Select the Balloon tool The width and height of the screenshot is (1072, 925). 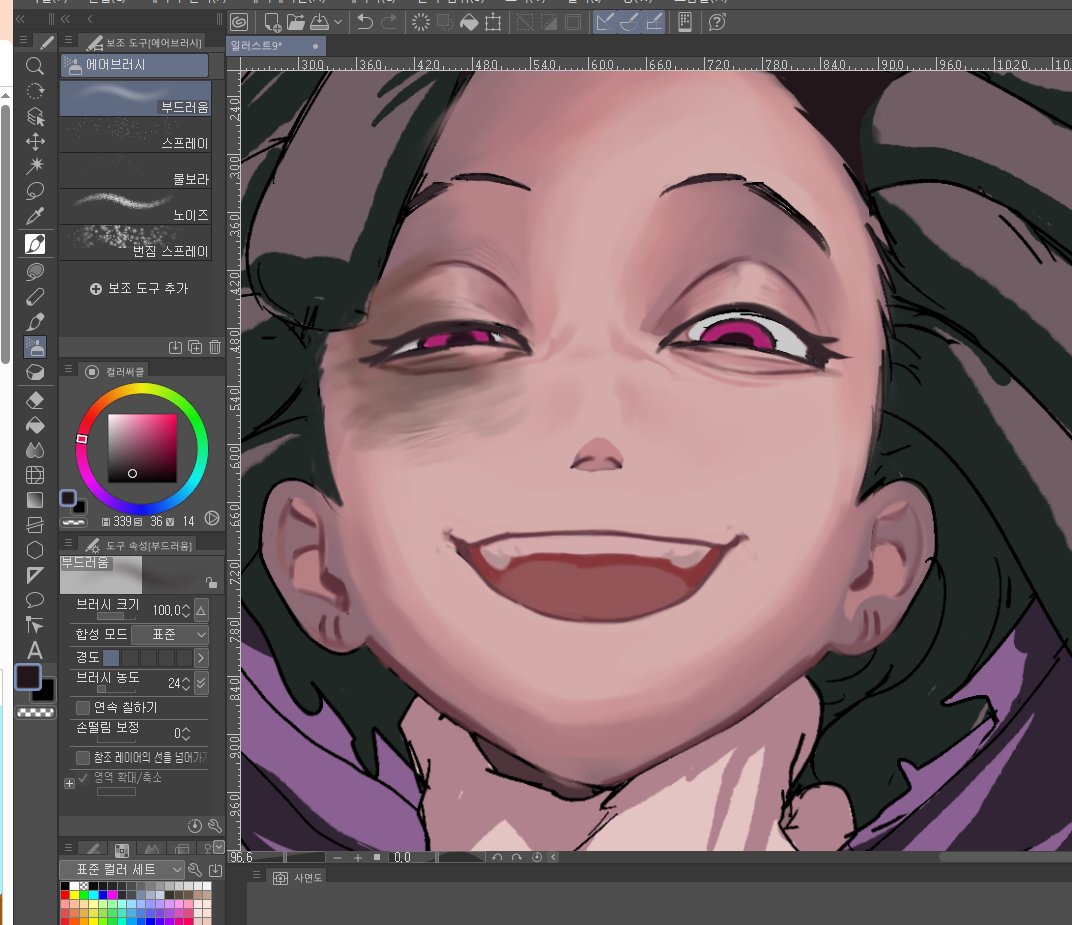[35, 600]
